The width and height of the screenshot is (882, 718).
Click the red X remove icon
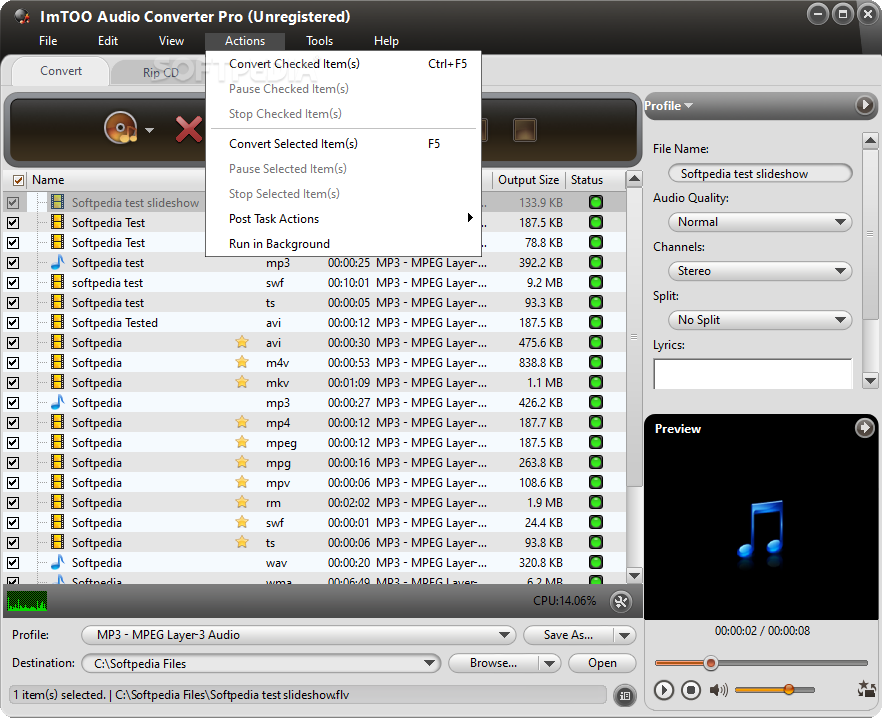point(189,129)
